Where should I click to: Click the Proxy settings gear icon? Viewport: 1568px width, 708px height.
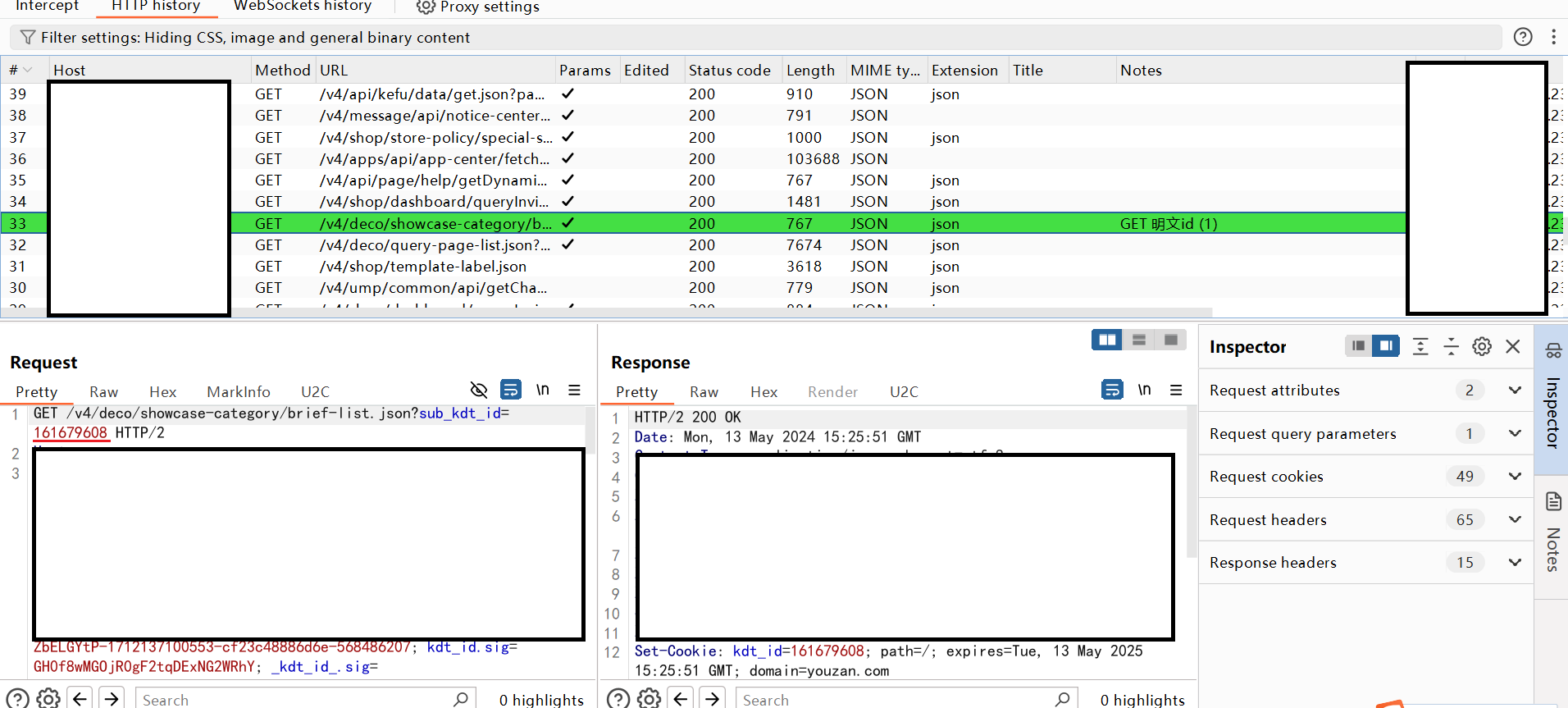(425, 7)
